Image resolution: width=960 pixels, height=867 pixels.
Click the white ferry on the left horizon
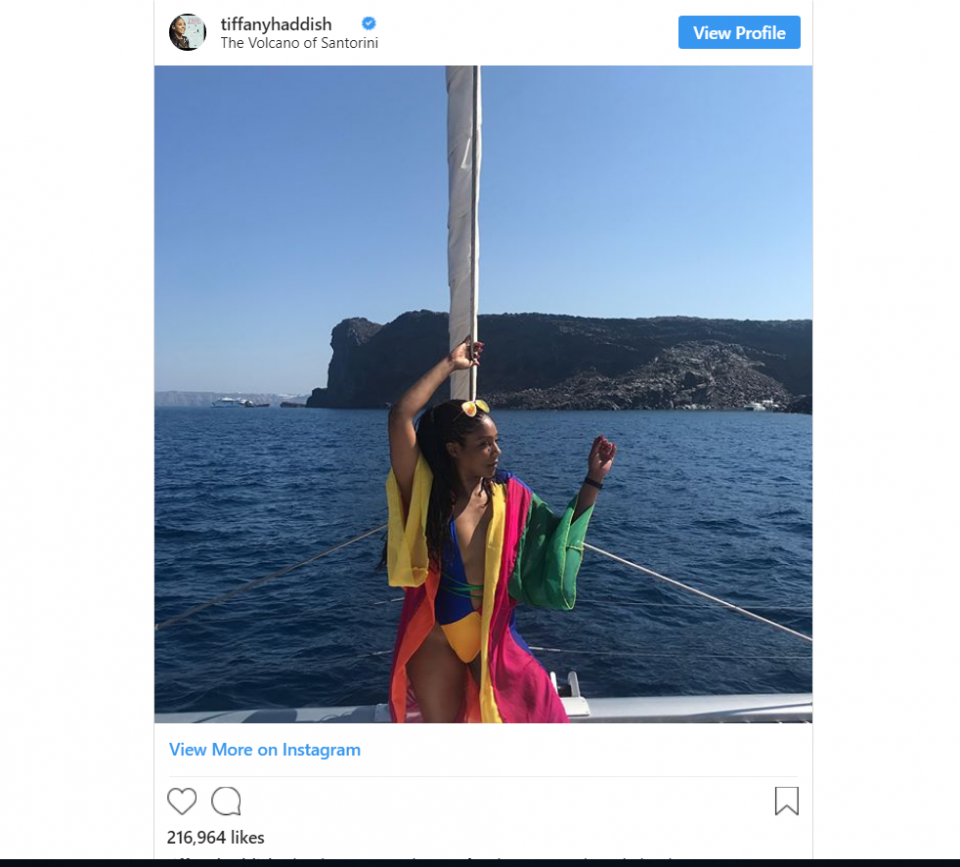[x=229, y=402]
